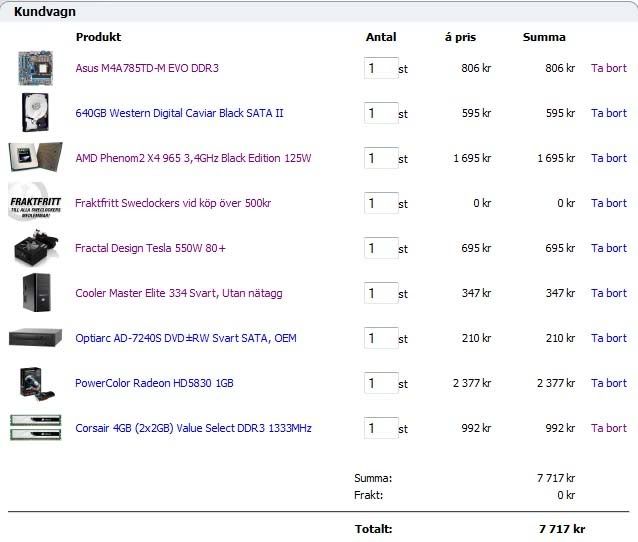Select quantity field for Radeon HD5830
This screenshot has height=542, width=638.
pyautogui.click(x=380, y=383)
